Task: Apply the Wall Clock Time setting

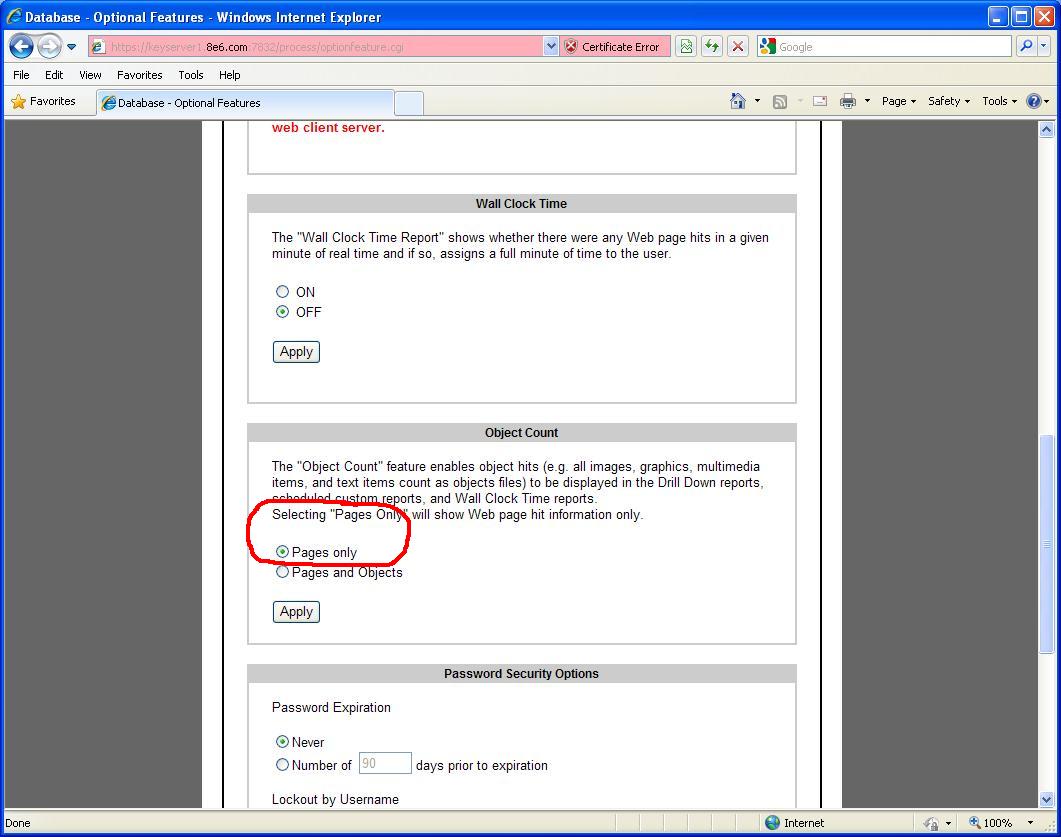Action: [296, 352]
